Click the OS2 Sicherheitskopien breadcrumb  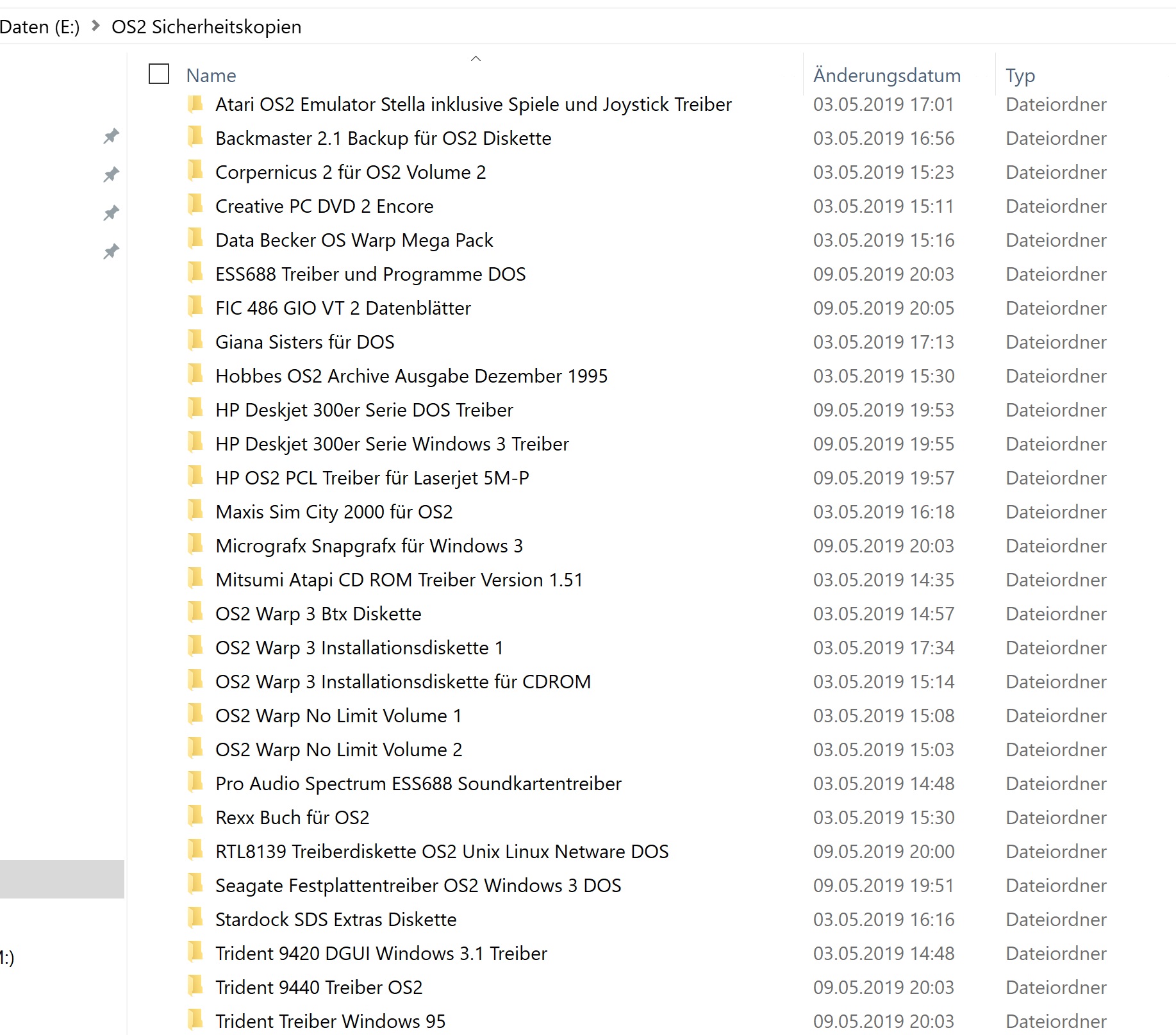click(206, 27)
